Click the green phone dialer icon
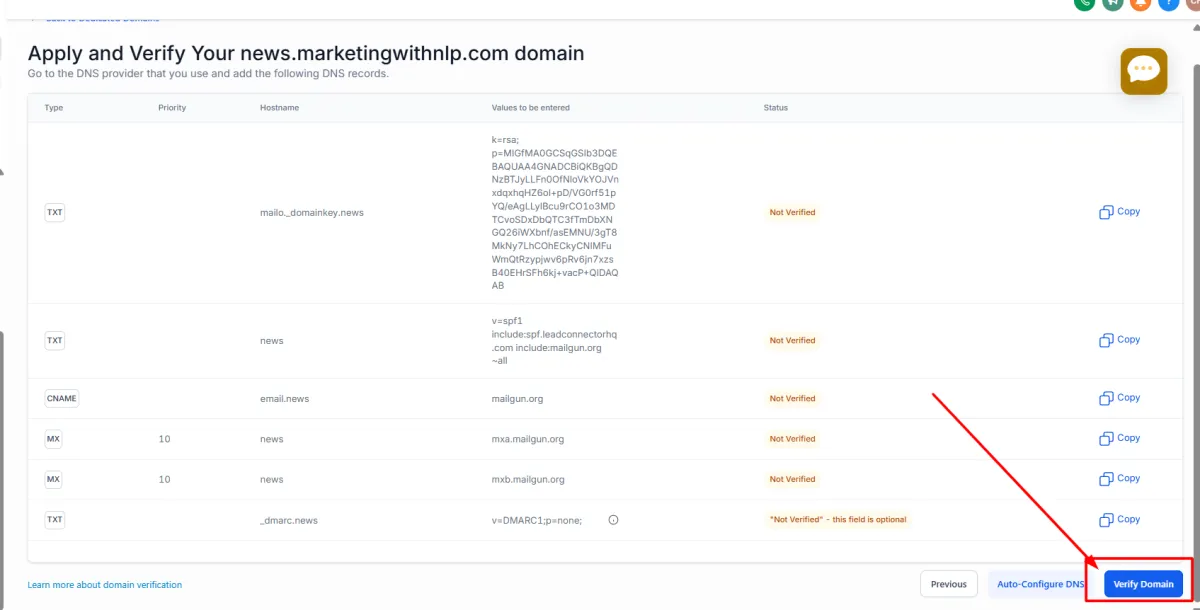This screenshot has width=1200, height=610. pos(1084,3)
